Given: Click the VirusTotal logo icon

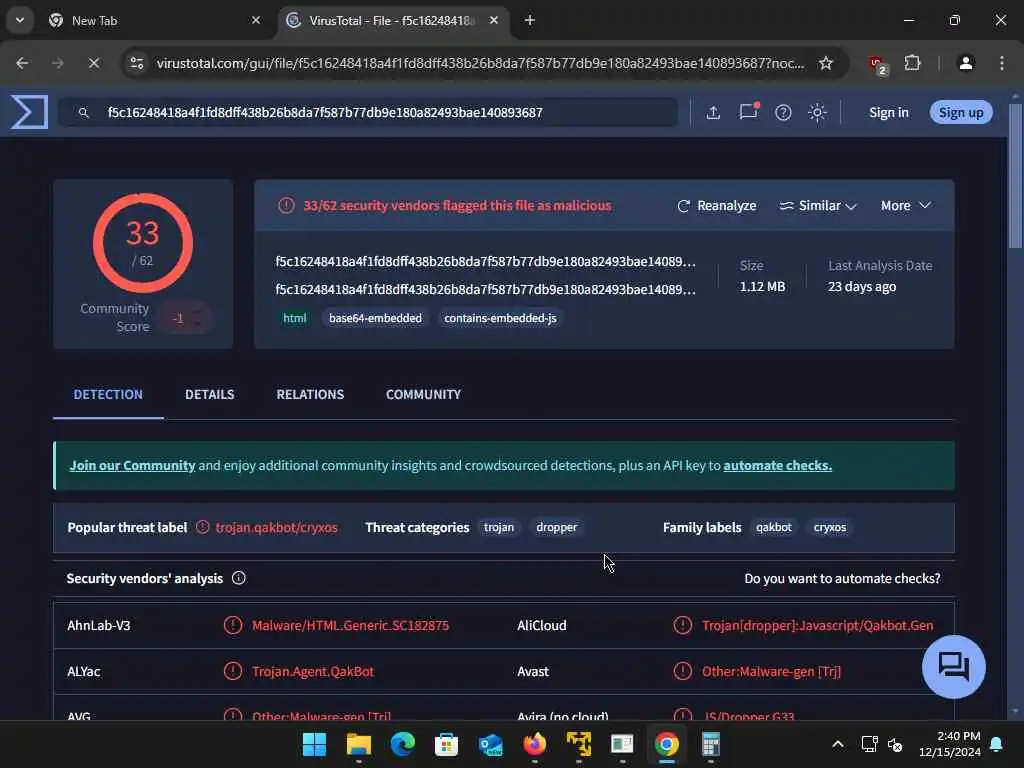Looking at the screenshot, I should tap(29, 112).
